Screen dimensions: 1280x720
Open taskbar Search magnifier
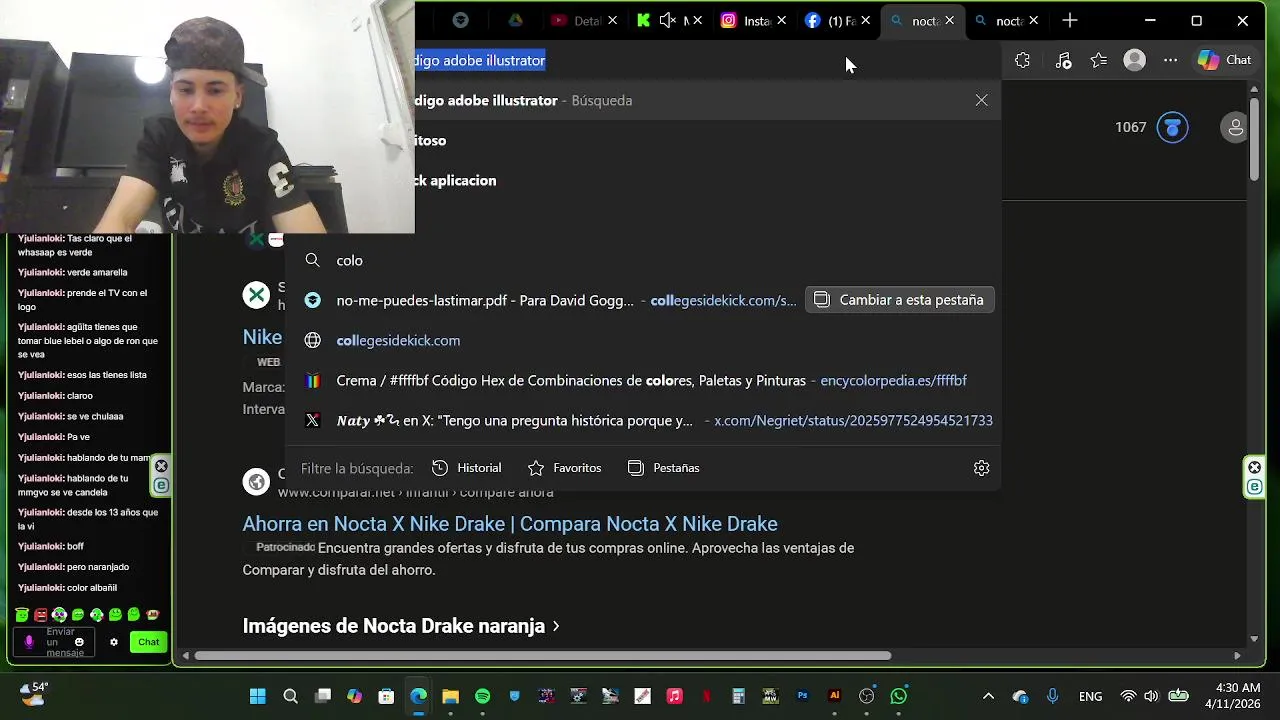tap(290, 696)
